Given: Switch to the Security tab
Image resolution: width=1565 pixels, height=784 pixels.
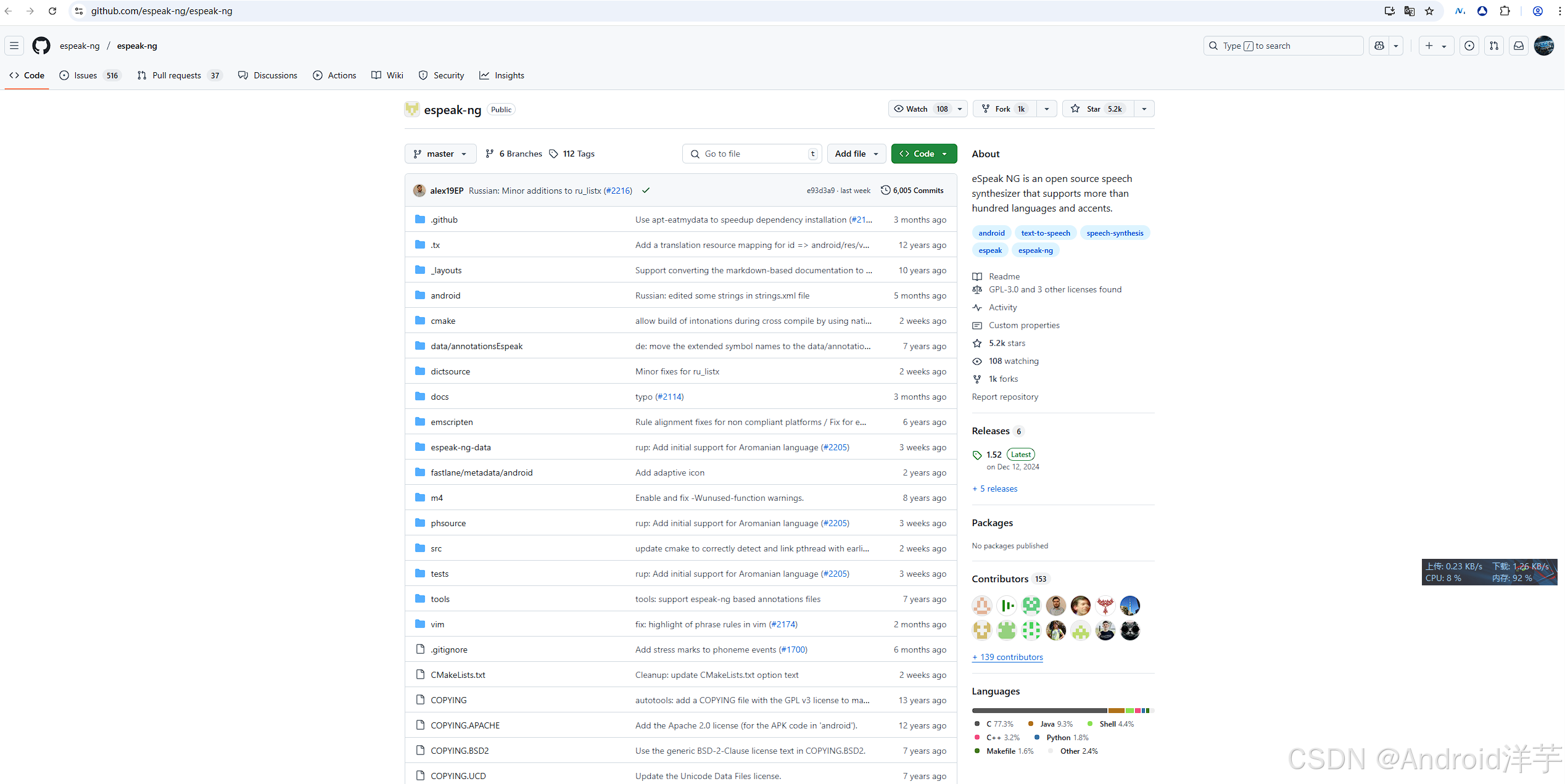Looking at the screenshot, I should pos(441,75).
